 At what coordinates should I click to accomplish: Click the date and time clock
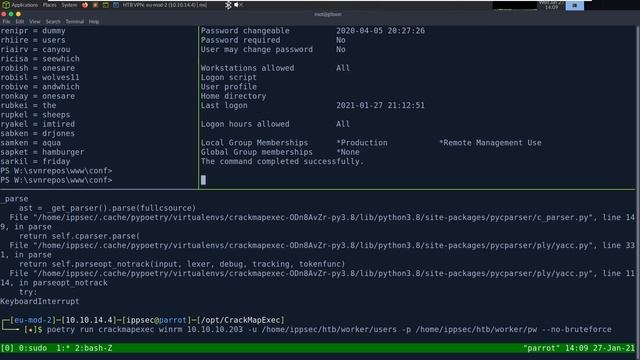[x=551, y=5]
